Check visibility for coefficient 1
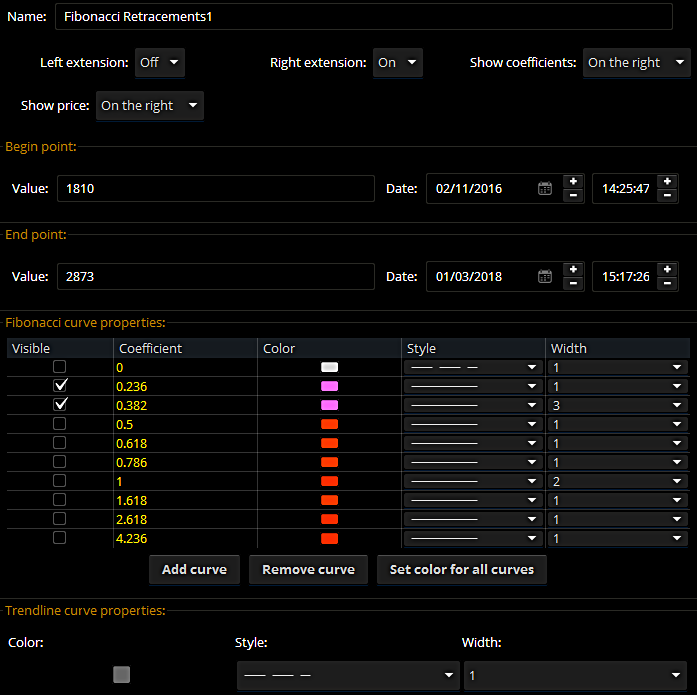 60,481
